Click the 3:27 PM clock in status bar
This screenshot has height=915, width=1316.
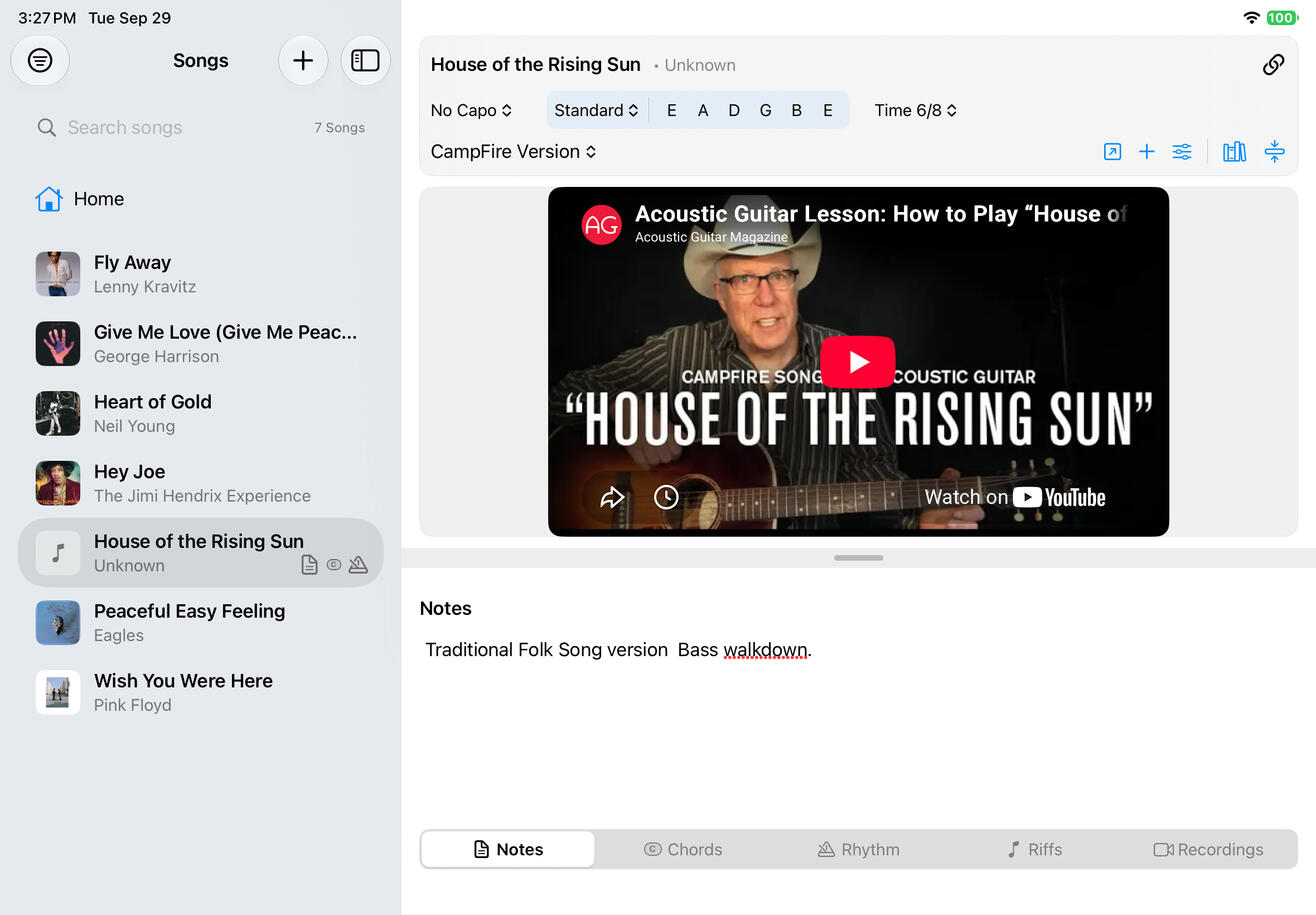(47, 18)
